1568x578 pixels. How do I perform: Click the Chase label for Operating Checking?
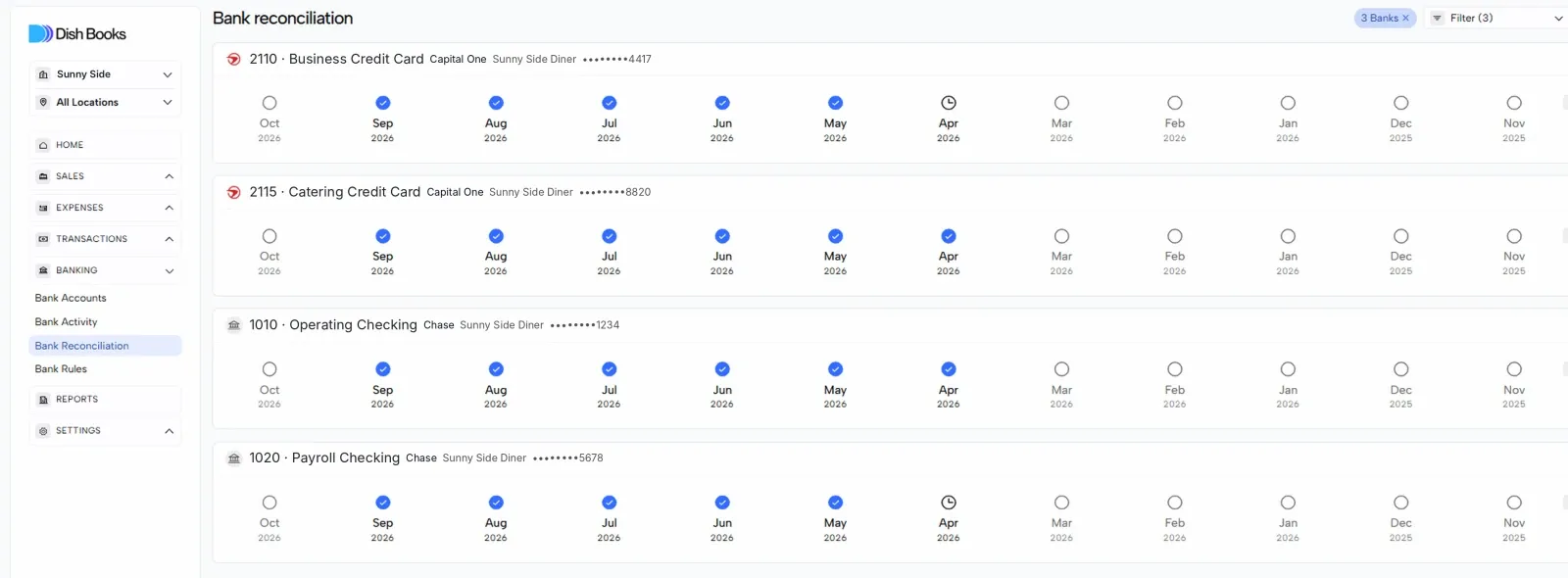(x=439, y=325)
